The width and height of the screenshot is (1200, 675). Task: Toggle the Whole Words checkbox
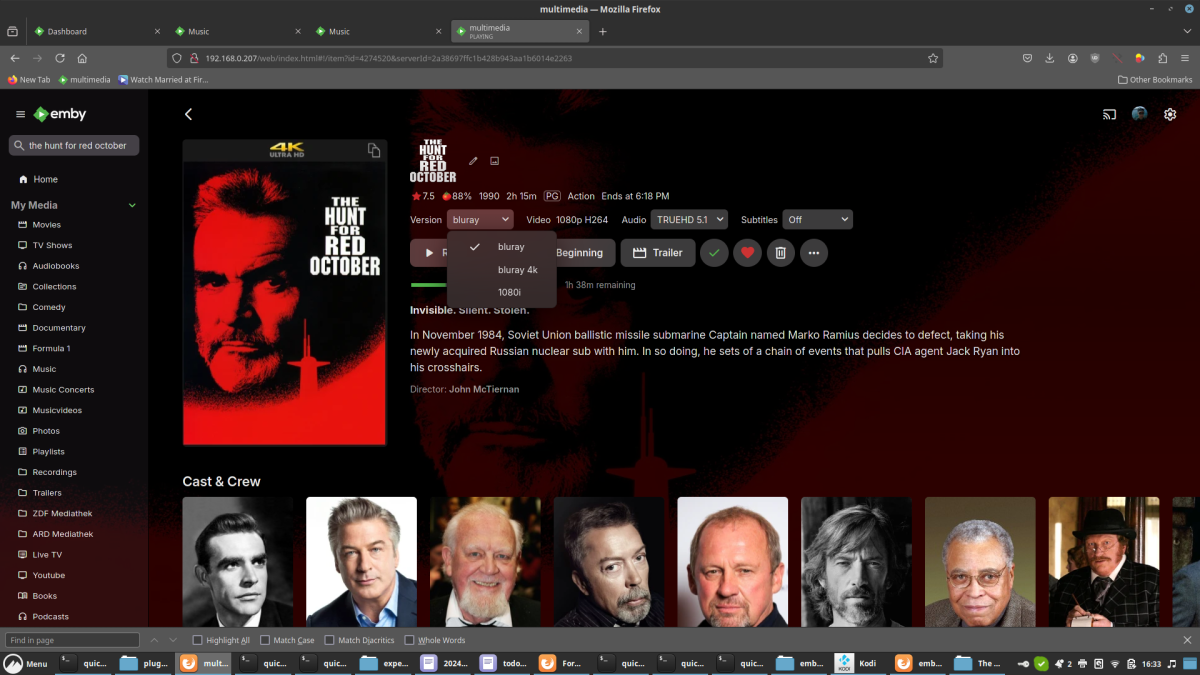click(x=409, y=639)
